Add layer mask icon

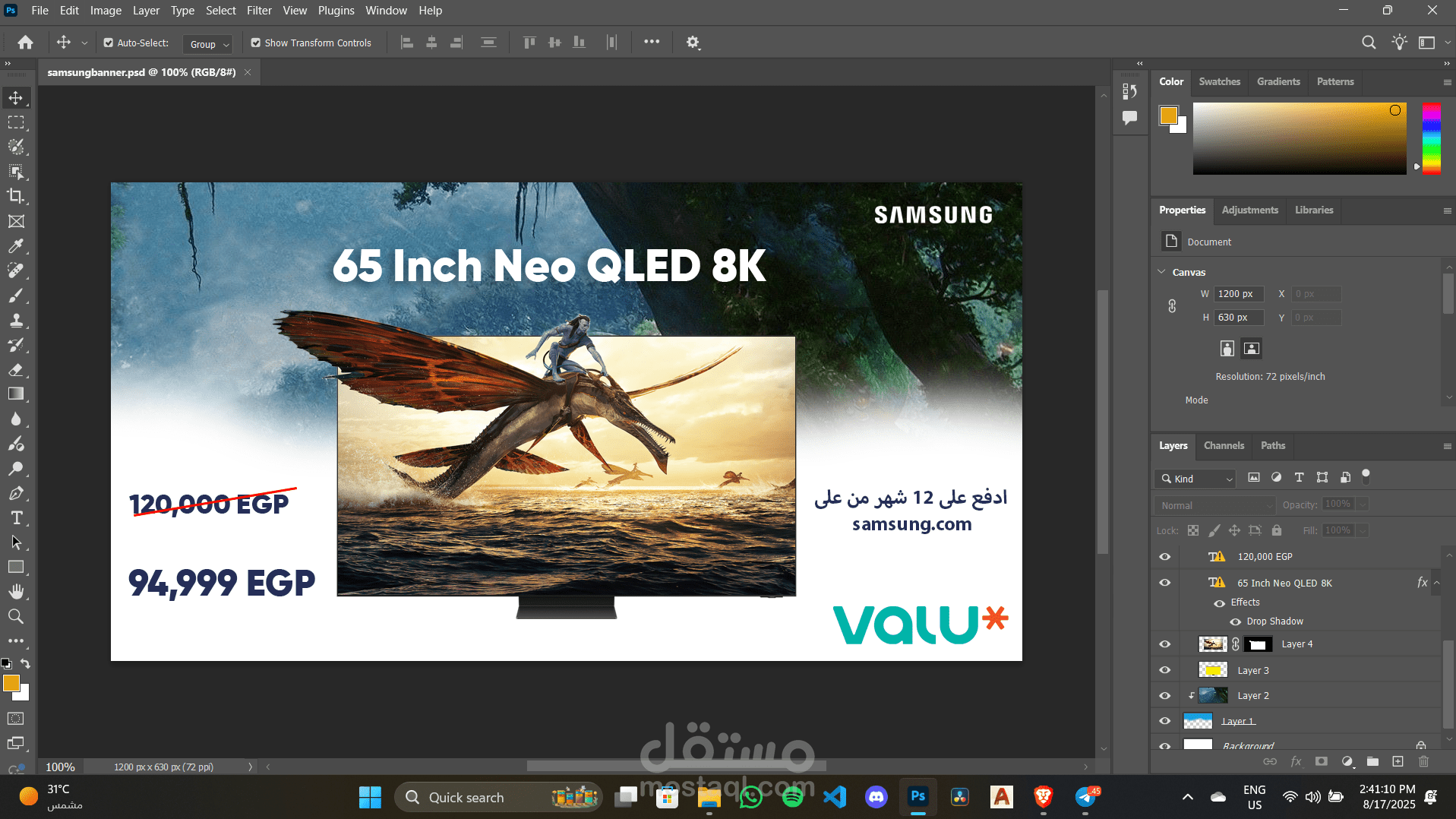point(1322,761)
